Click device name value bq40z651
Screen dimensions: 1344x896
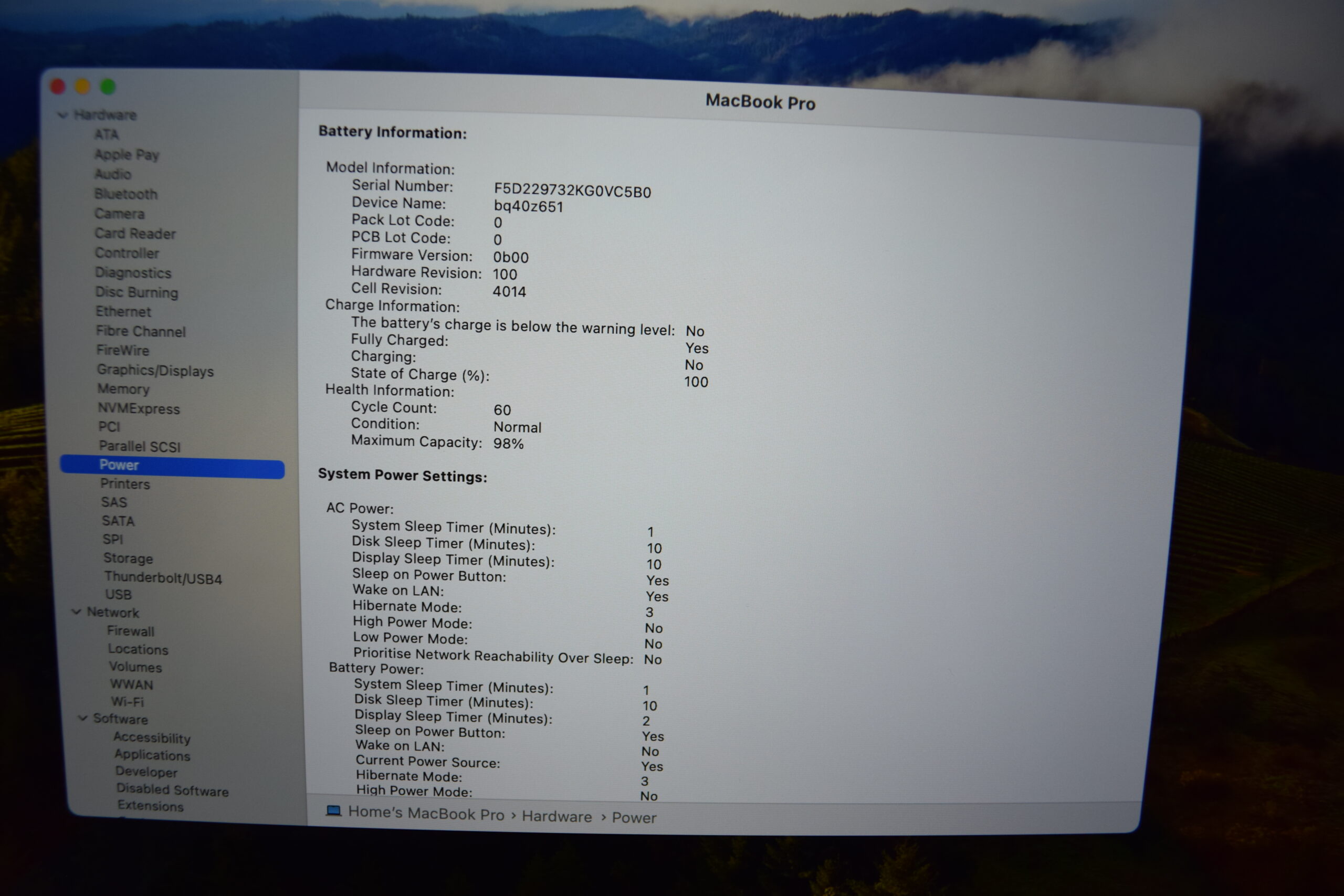coord(529,206)
